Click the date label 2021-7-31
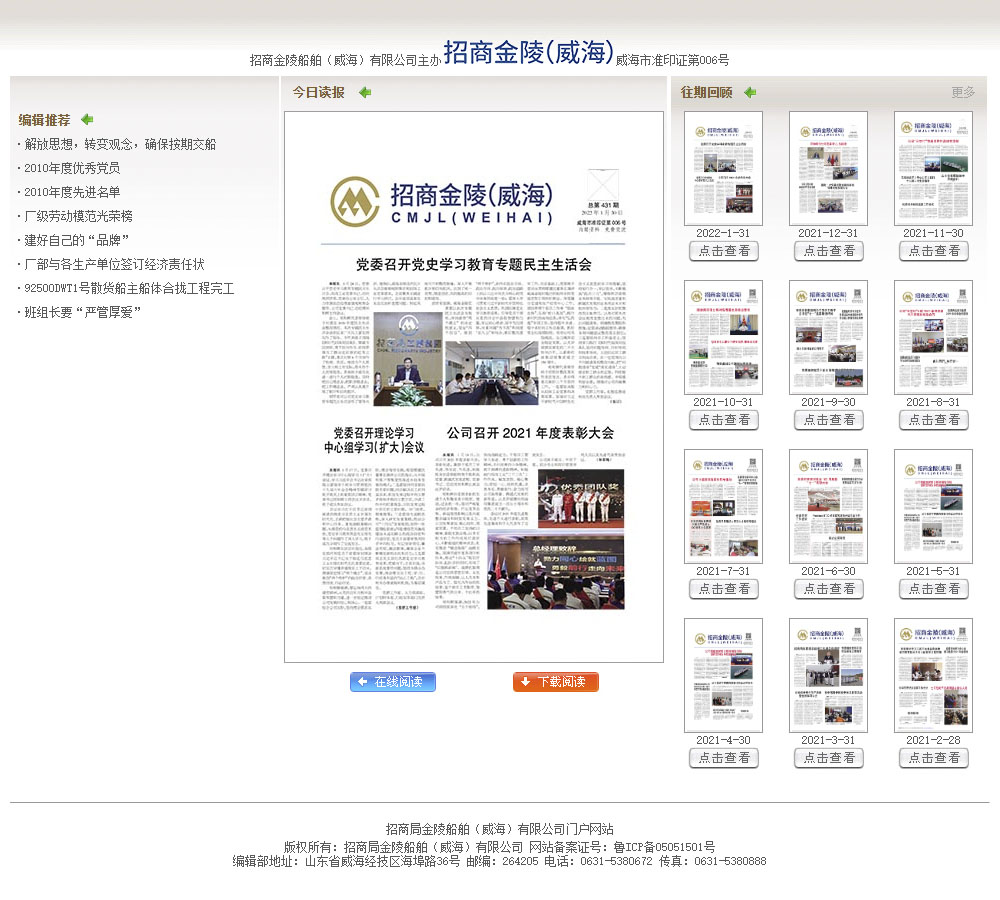This screenshot has width=1000, height=900. 723,572
